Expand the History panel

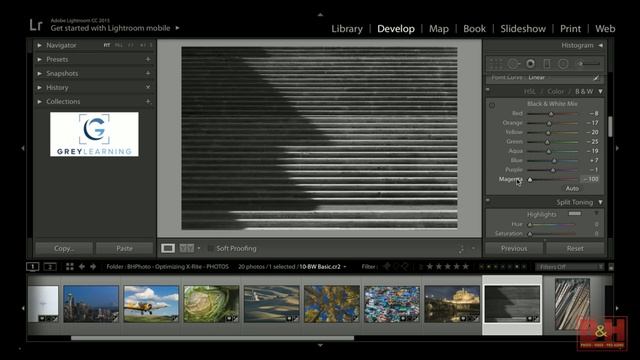pyautogui.click(x=40, y=87)
